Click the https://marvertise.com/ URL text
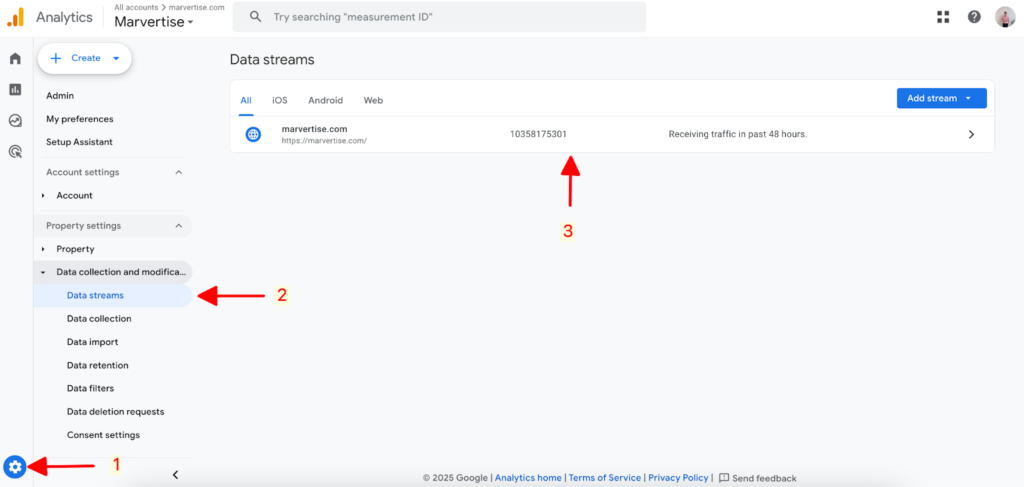 tap(324, 140)
